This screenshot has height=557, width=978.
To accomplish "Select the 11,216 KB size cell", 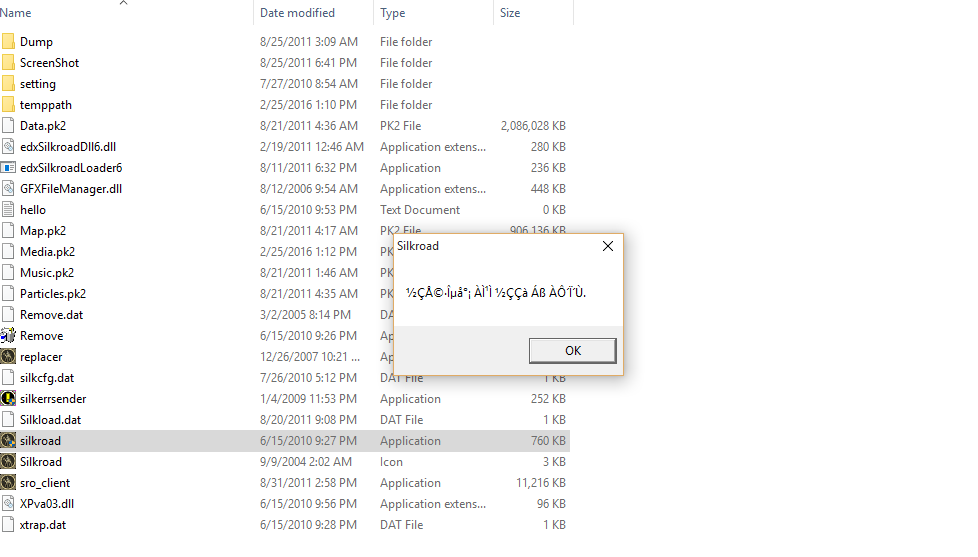I will coord(541,483).
